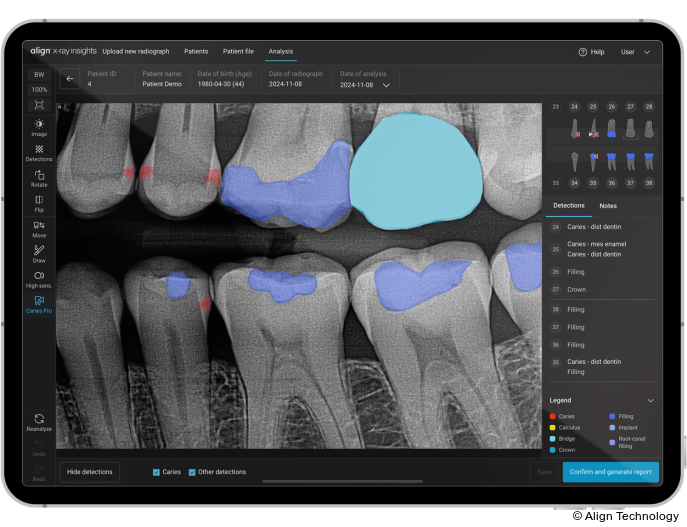Screen dimensions: 687x527
Task: Click the Save button
Action: tap(544, 472)
